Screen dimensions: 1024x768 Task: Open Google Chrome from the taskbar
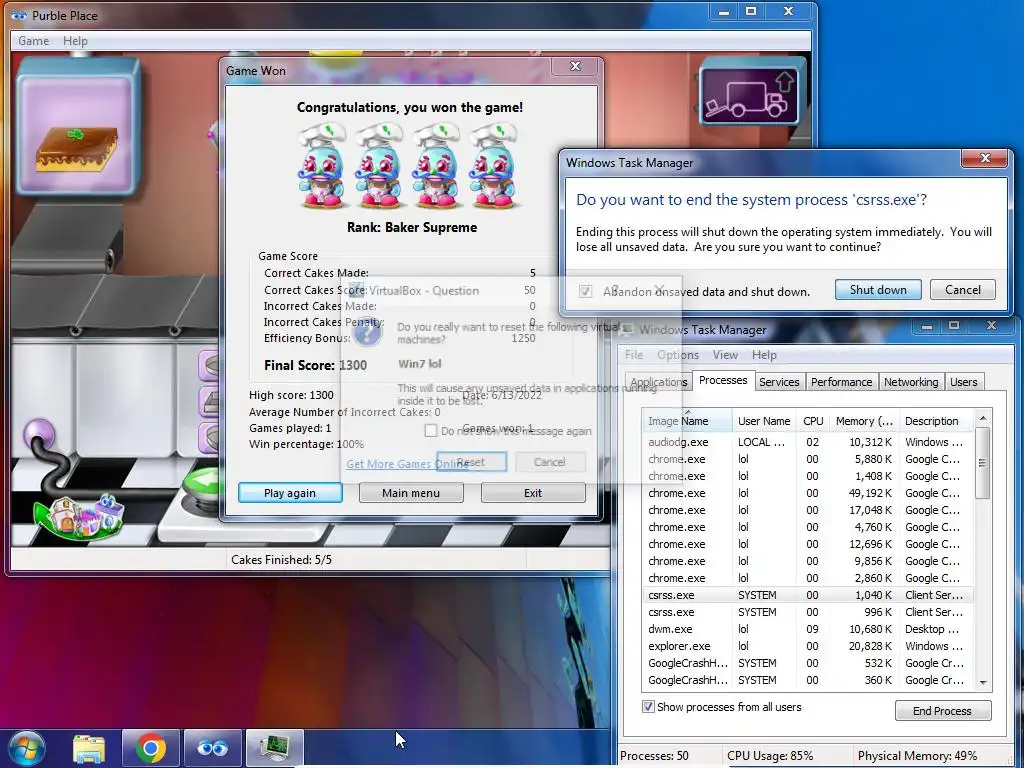coord(151,748)
